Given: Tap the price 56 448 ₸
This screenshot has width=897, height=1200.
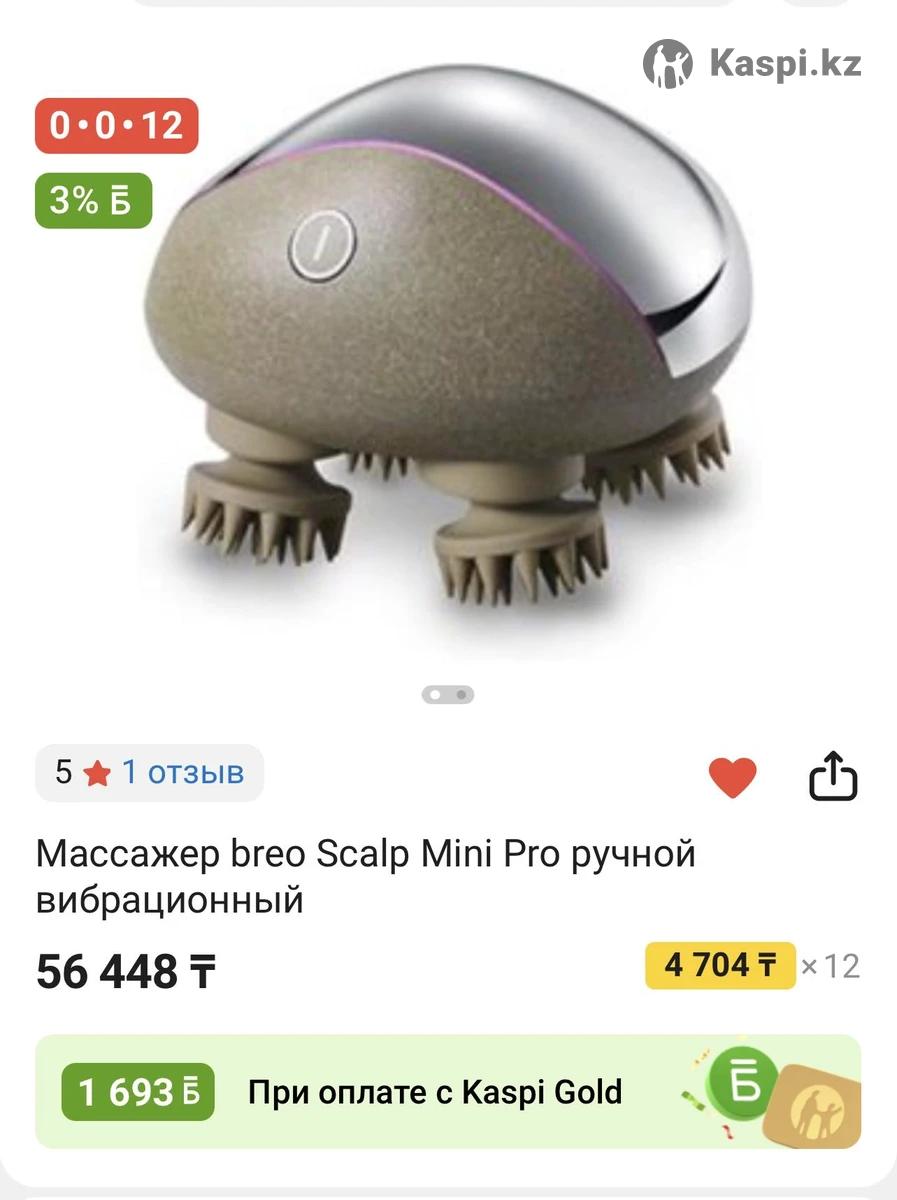Looking at the screenshot, I should (x=126, y=970).
